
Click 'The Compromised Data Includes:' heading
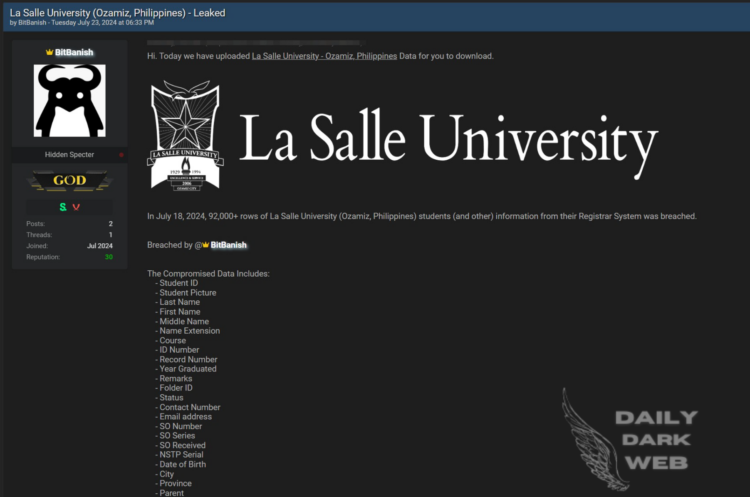coord(208,274)
